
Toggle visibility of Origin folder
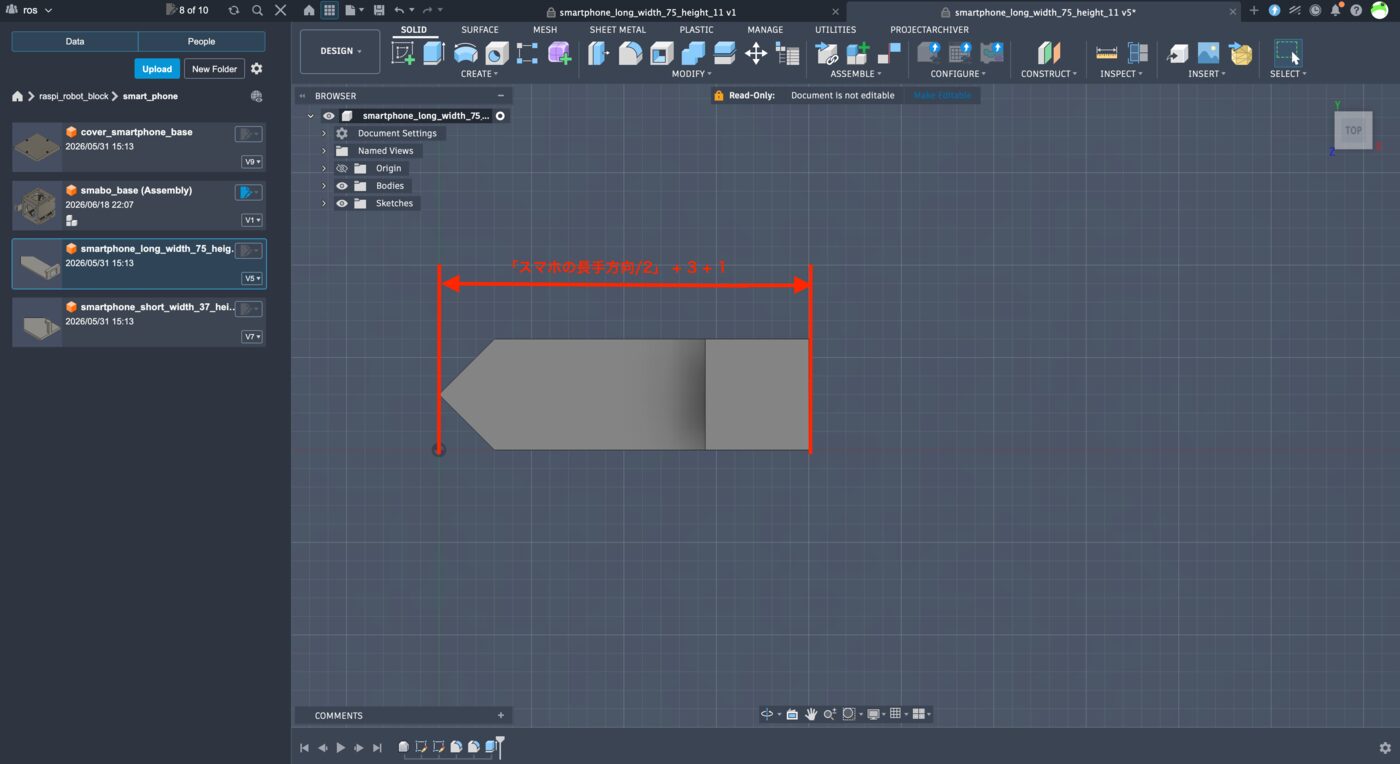tap(342, 168)
